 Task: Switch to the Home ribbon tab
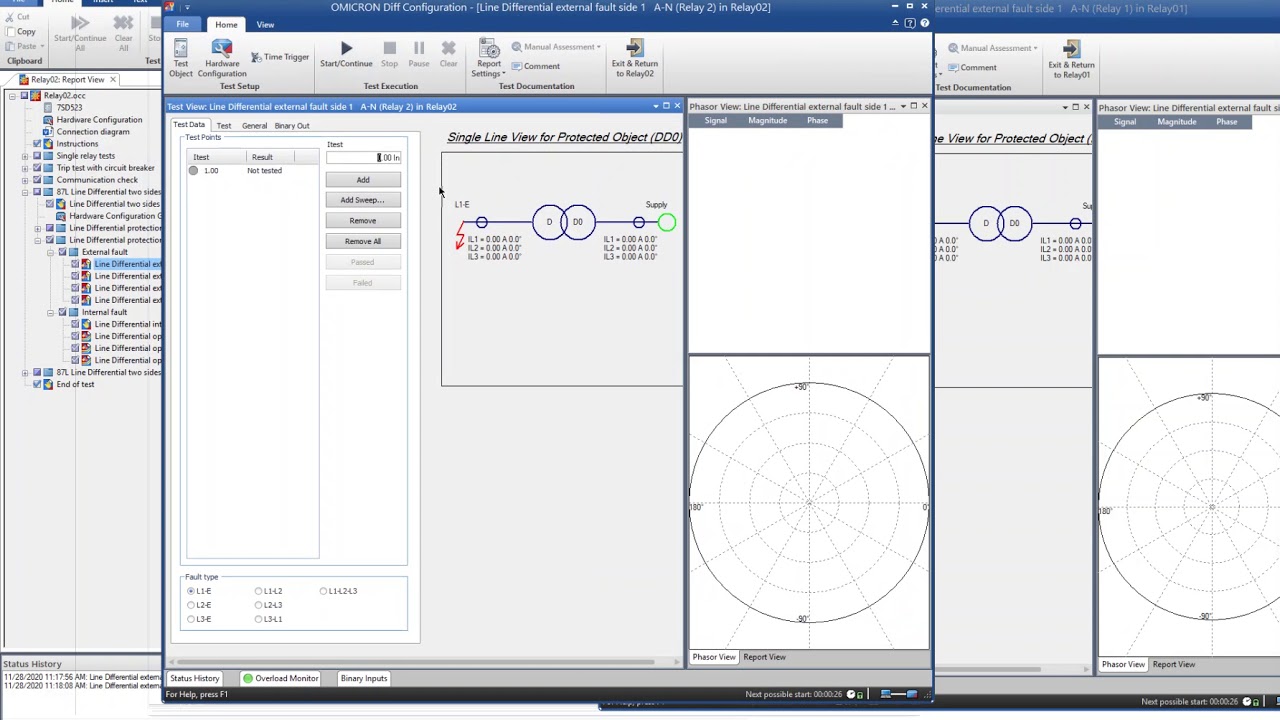click(226, 24)
